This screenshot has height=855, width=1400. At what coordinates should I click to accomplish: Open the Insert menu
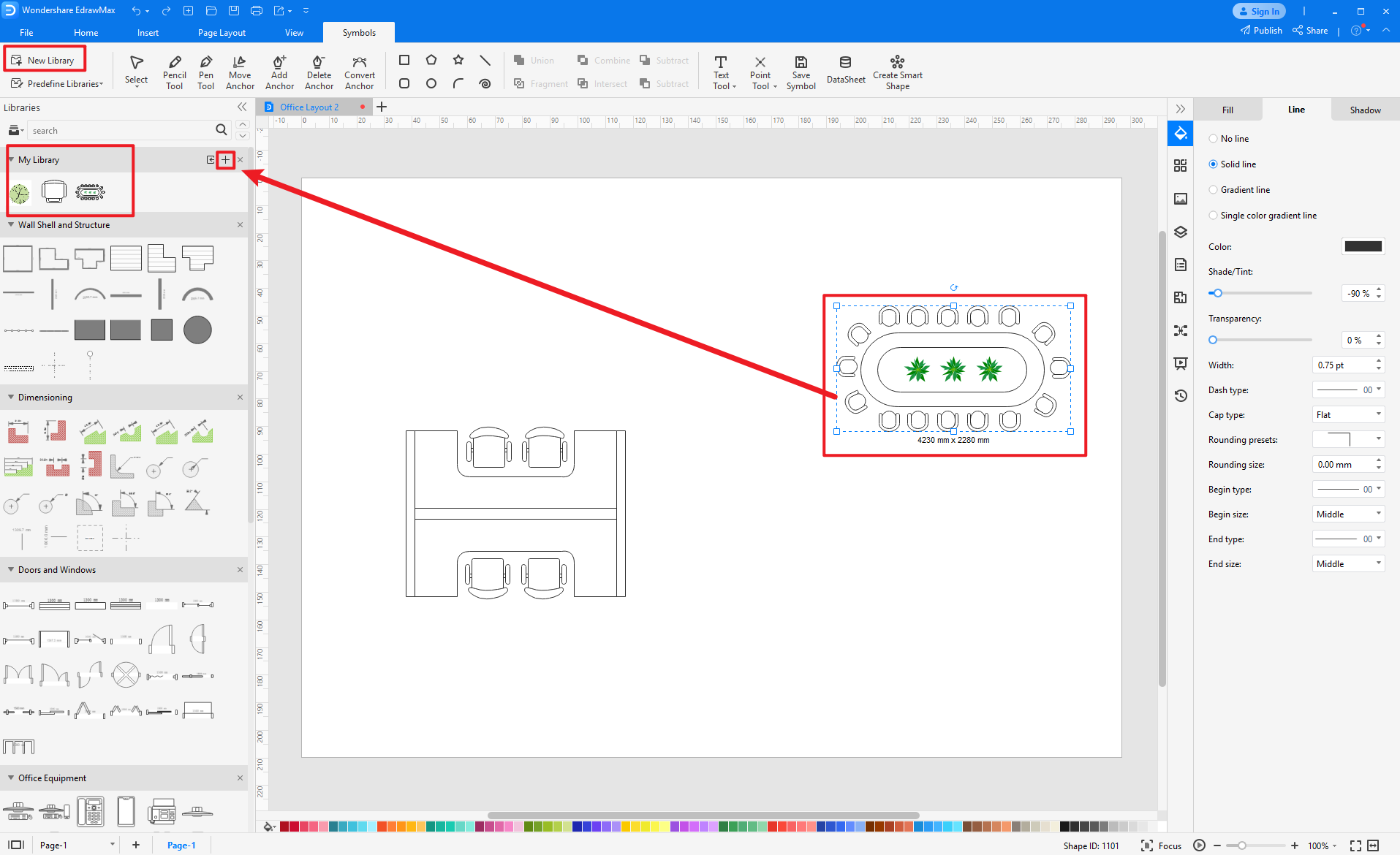(148, 32)
